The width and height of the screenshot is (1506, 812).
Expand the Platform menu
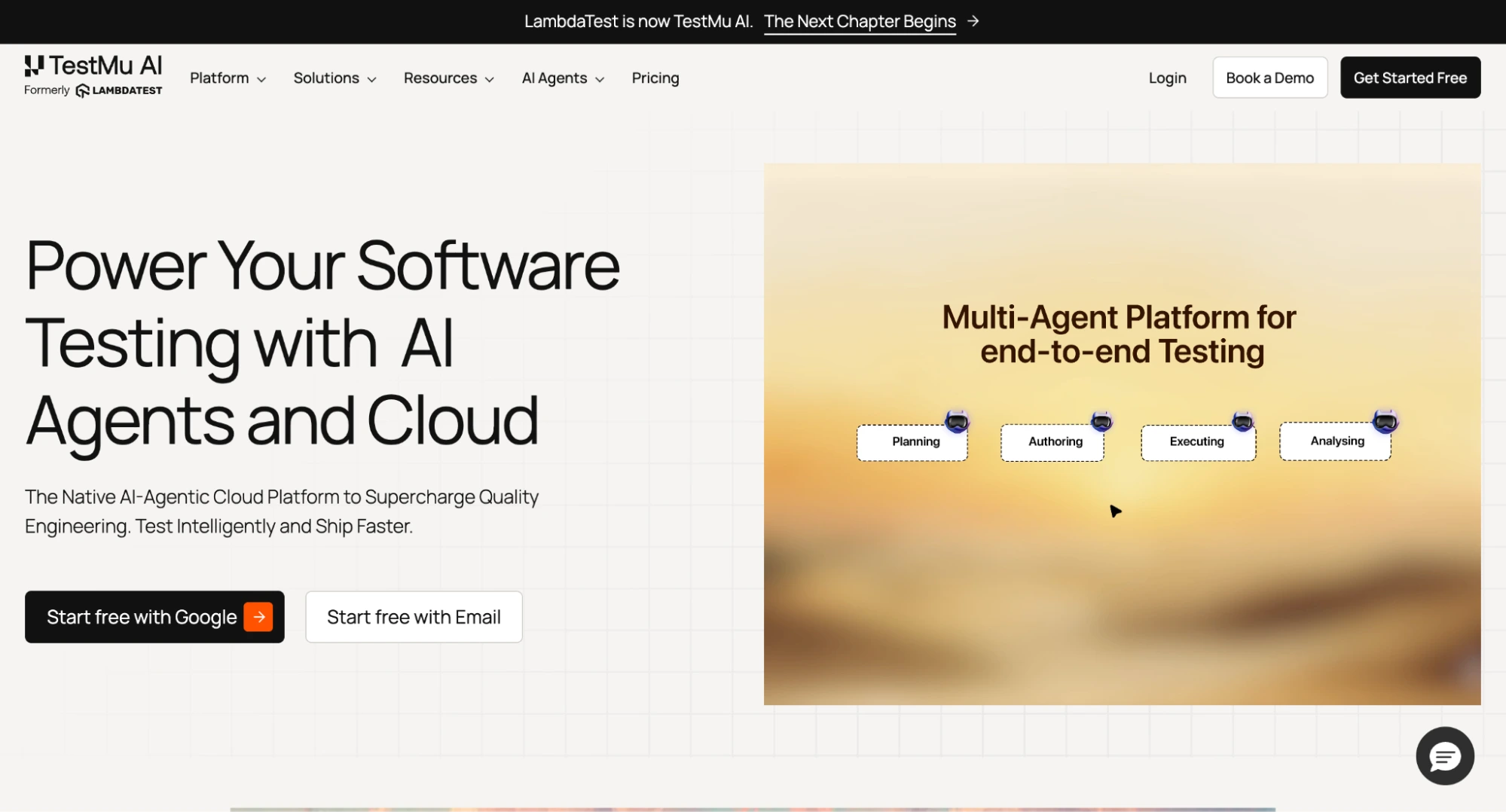(228, 78)
